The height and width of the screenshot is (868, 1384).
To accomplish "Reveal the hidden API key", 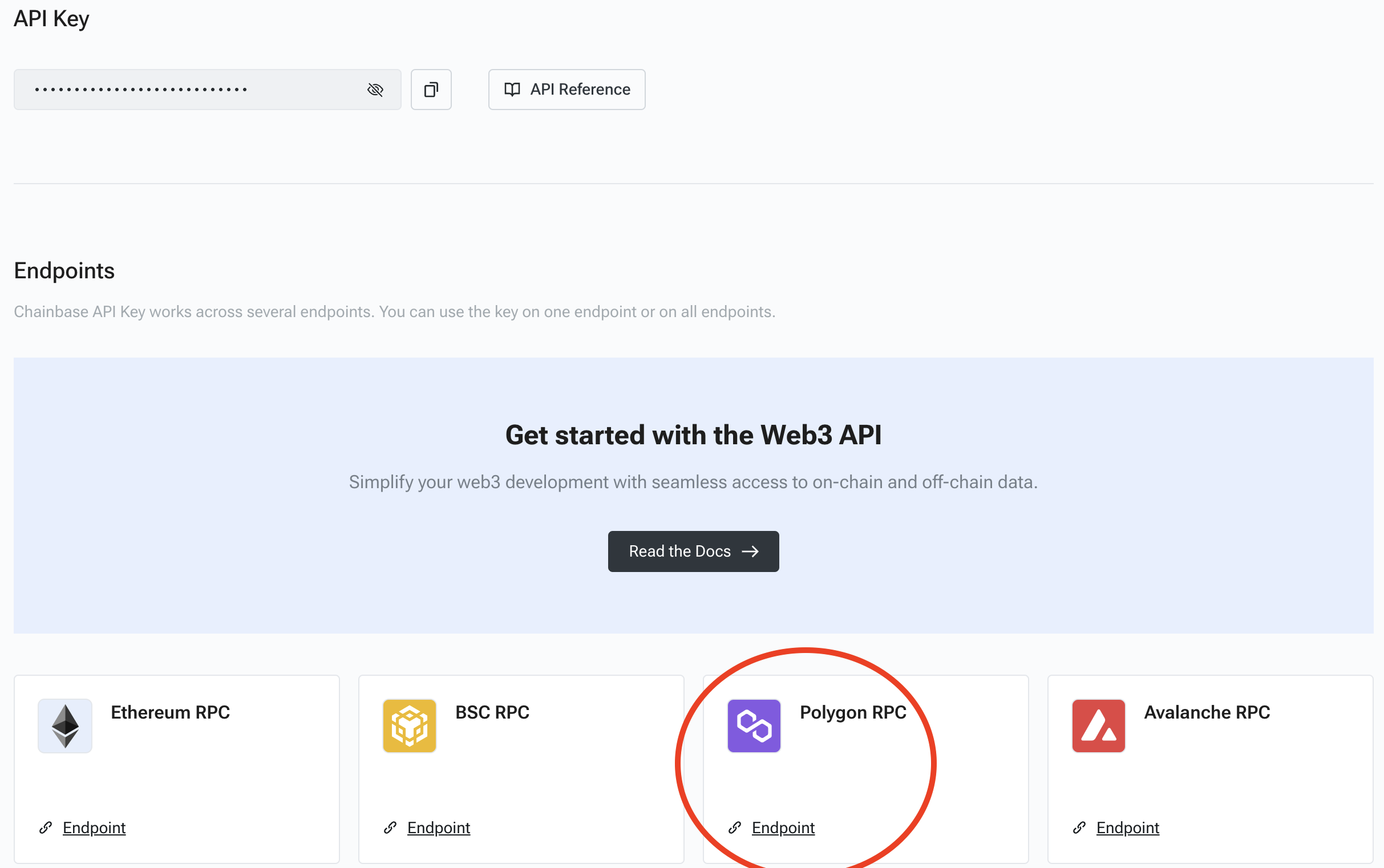I will (x=375, y=89).
